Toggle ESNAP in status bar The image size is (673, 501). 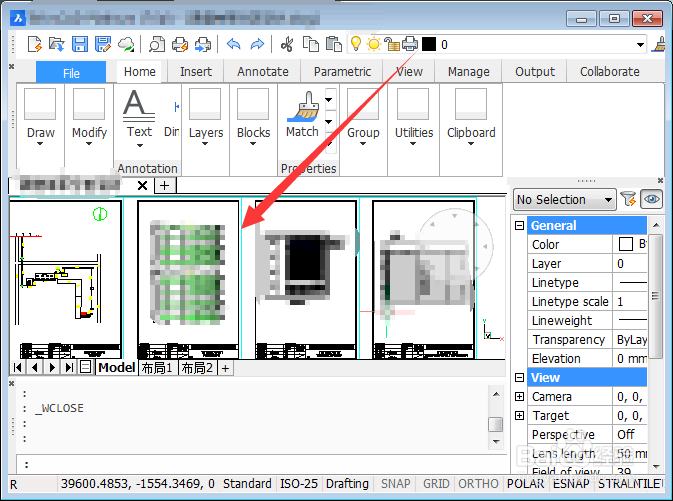point(571,484)
